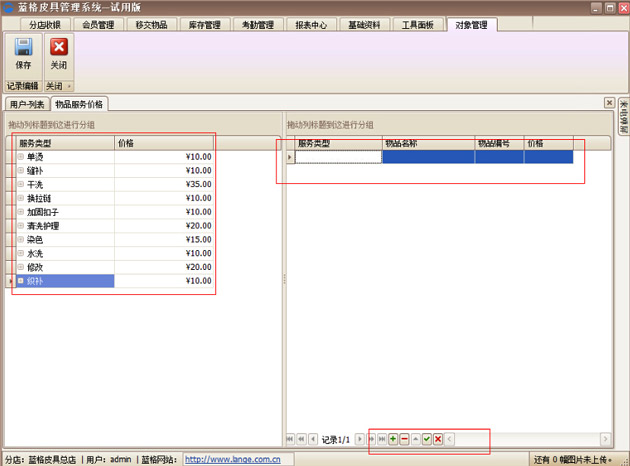The height and width of the screenshot is (466, 630).
Task: Close the document tab with panel X button
Action: pyautogui.click(x=609, y=103)
